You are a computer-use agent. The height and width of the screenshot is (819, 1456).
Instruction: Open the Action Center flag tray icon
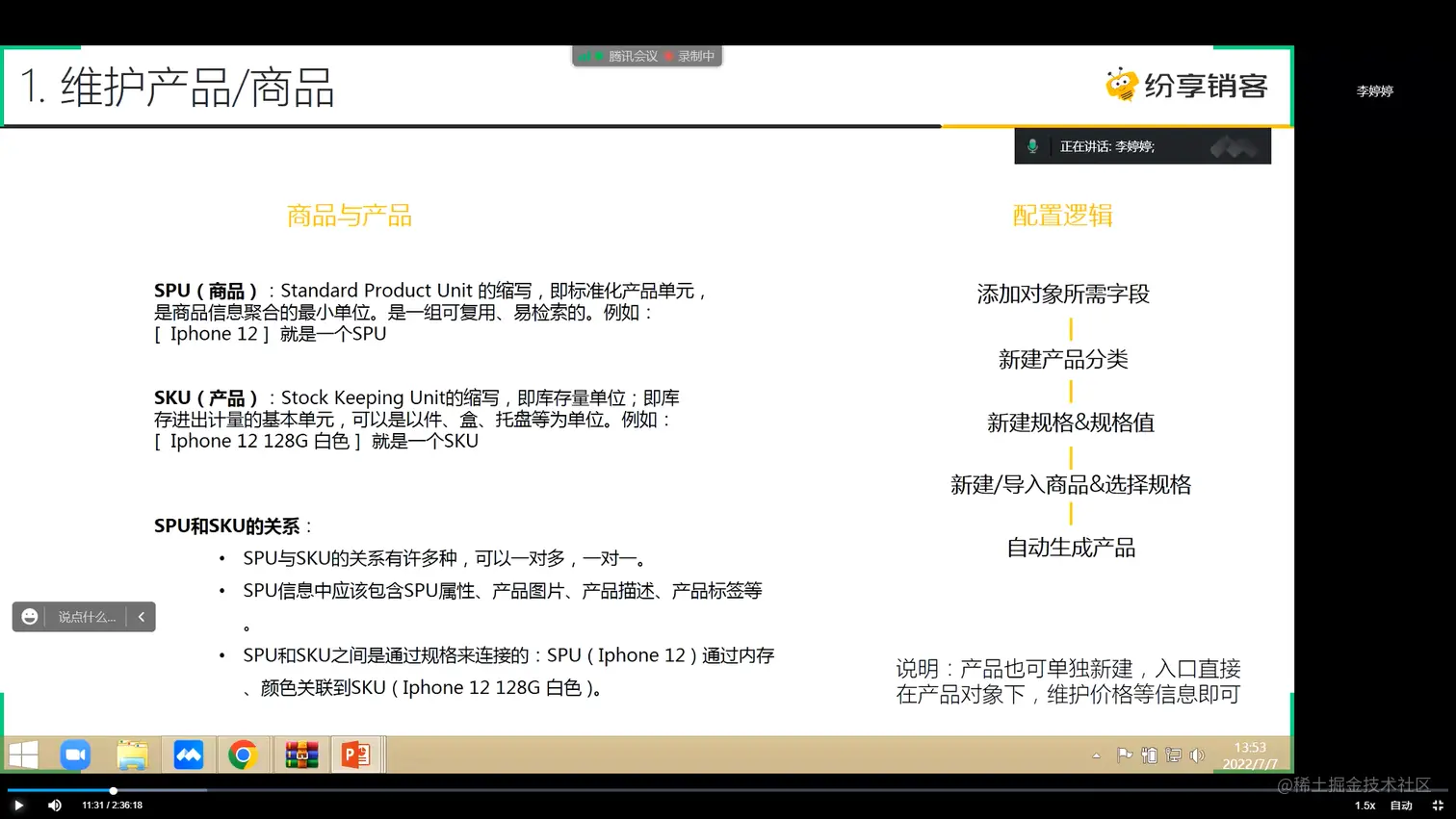(1124, 755)
